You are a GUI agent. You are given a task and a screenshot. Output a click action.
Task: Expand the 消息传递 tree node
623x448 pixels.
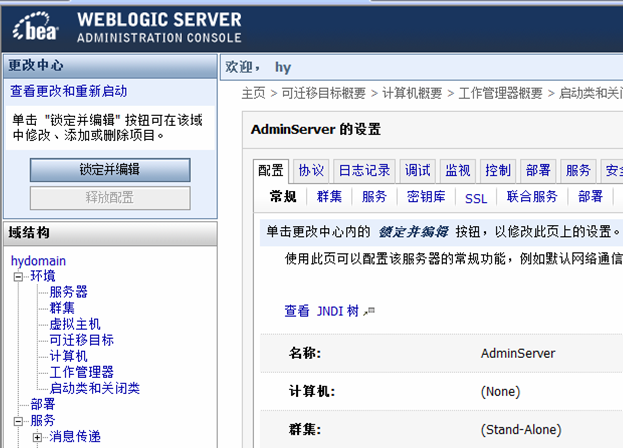[37, 437]
